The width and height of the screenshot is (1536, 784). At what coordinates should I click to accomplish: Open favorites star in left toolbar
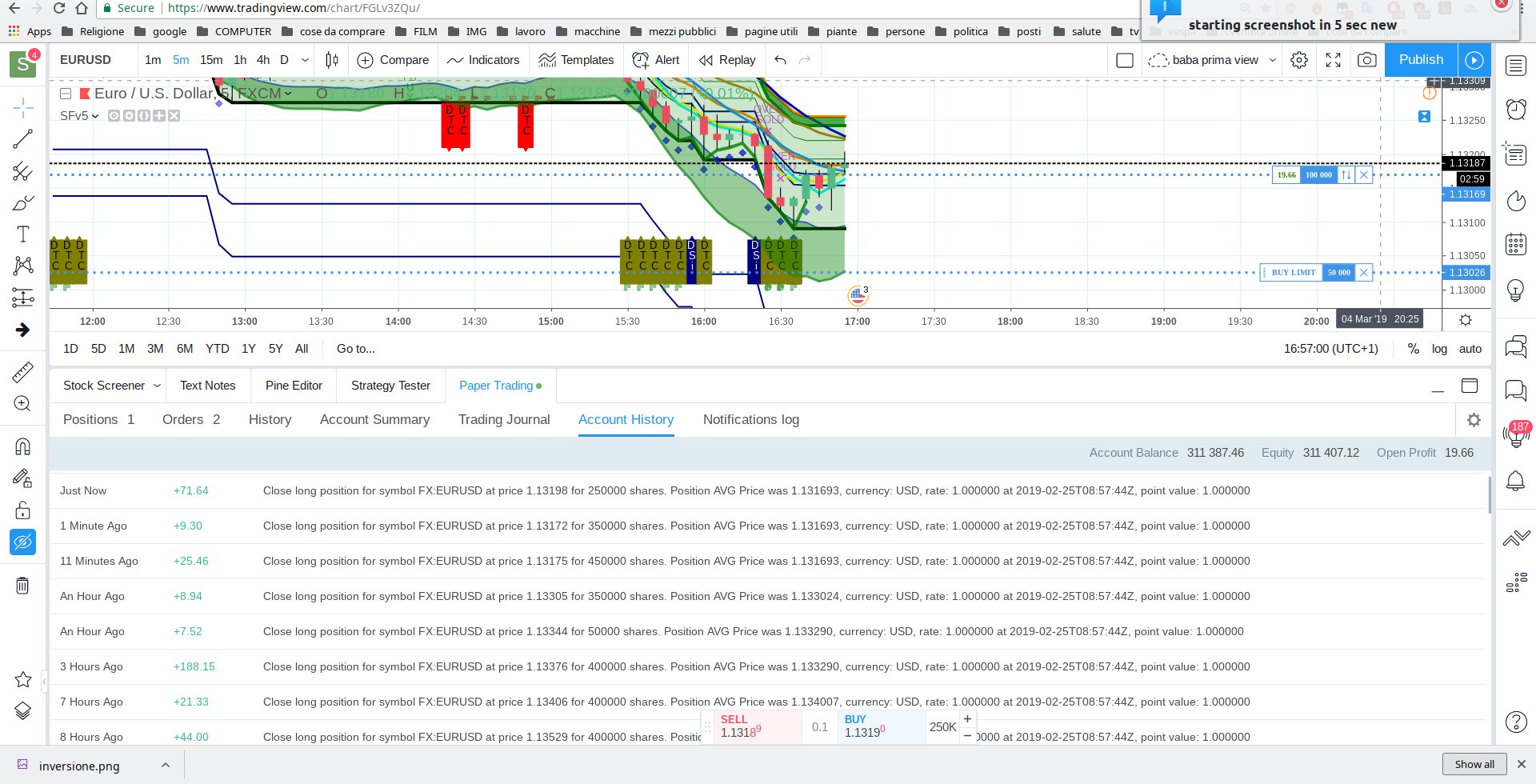tap(23, 679)
